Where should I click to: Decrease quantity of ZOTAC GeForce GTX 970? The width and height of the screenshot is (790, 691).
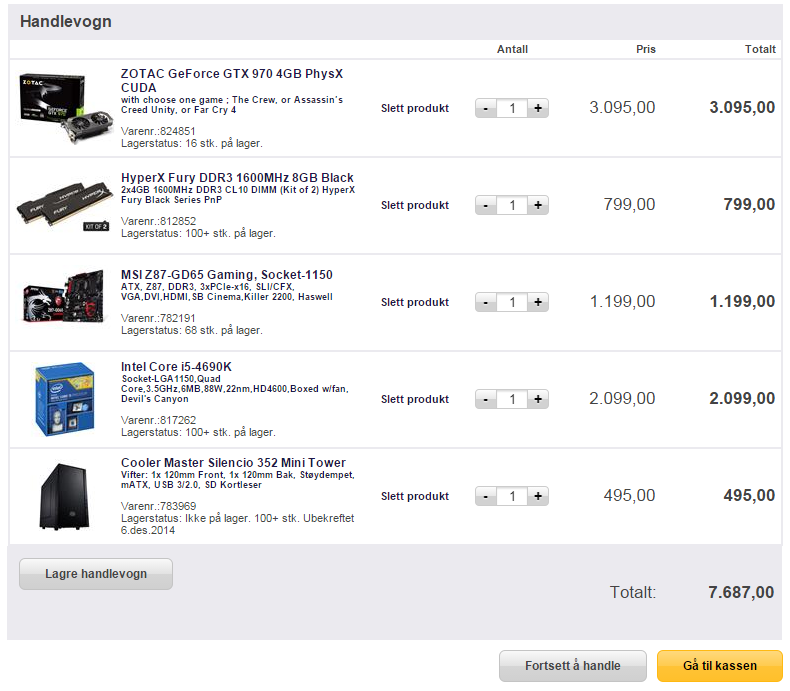(486, 108)
